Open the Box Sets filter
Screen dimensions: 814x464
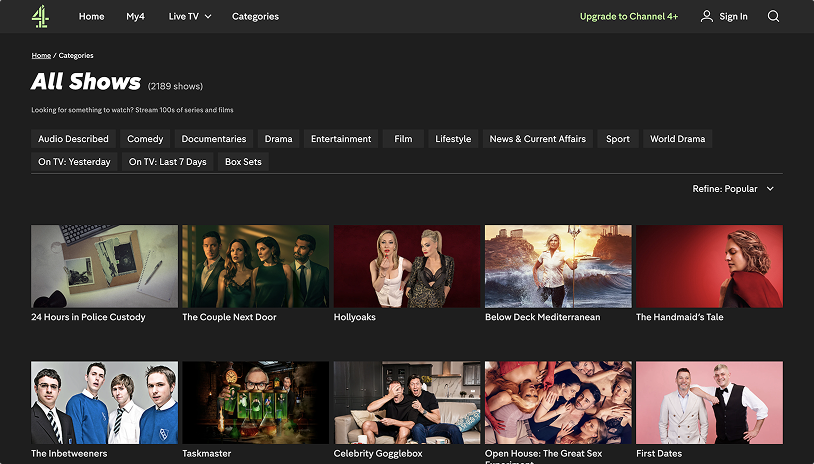pyautogui.click(x=243, y=161)
